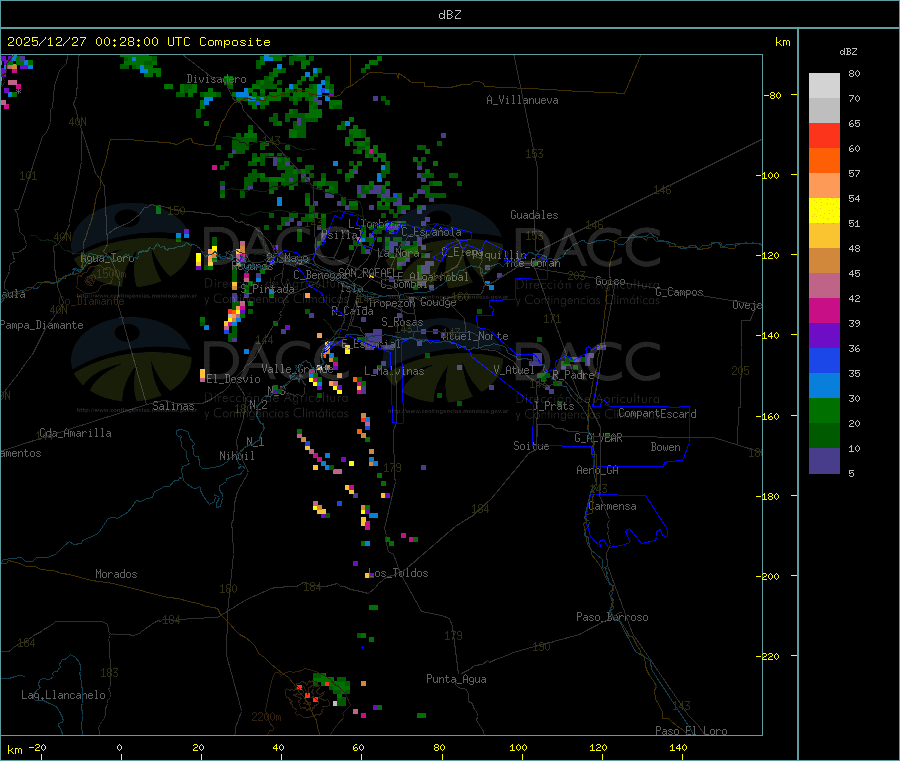Click the 5 dBZ slate-purple swatch
Viewport: 900px width, 761px height.
[x=824, y=461]
